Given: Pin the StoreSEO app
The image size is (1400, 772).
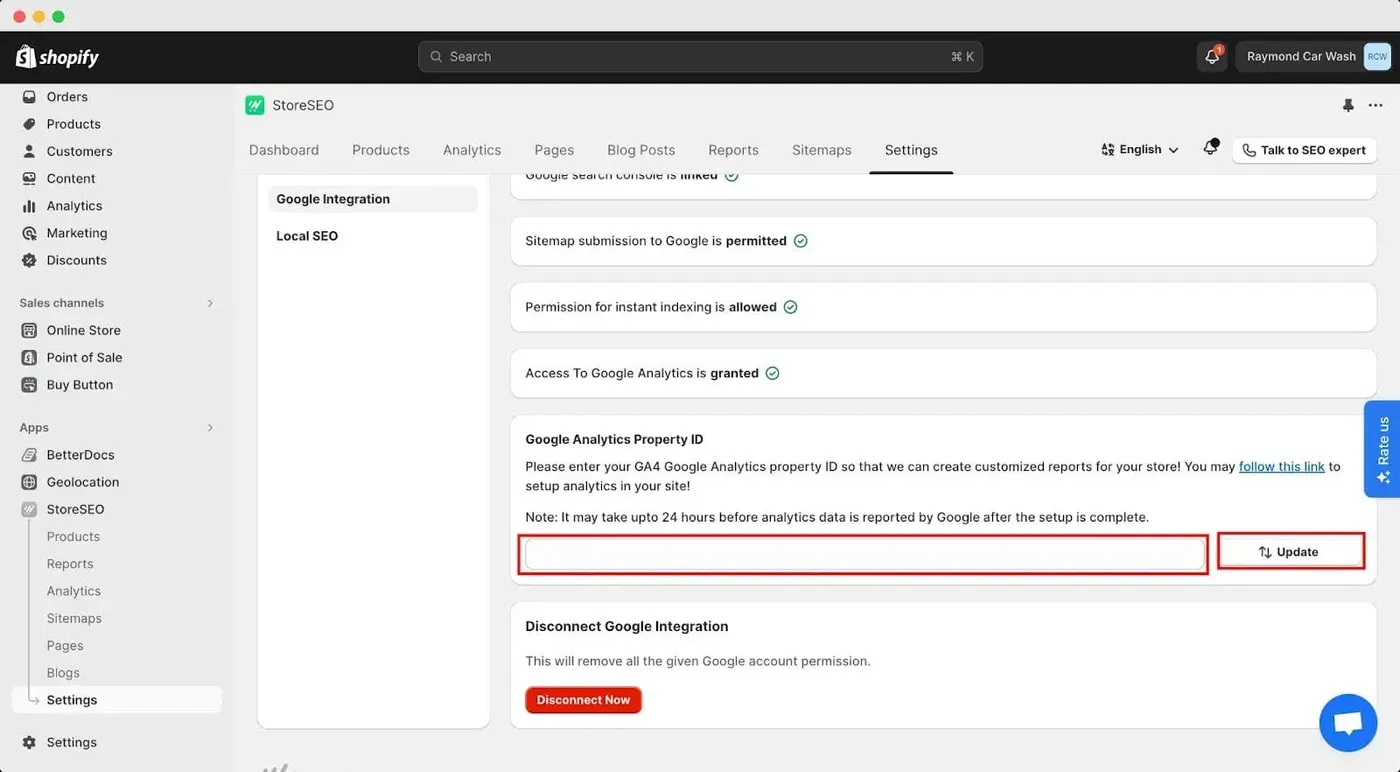Looking at the screenshot, I should point(1348,106).
